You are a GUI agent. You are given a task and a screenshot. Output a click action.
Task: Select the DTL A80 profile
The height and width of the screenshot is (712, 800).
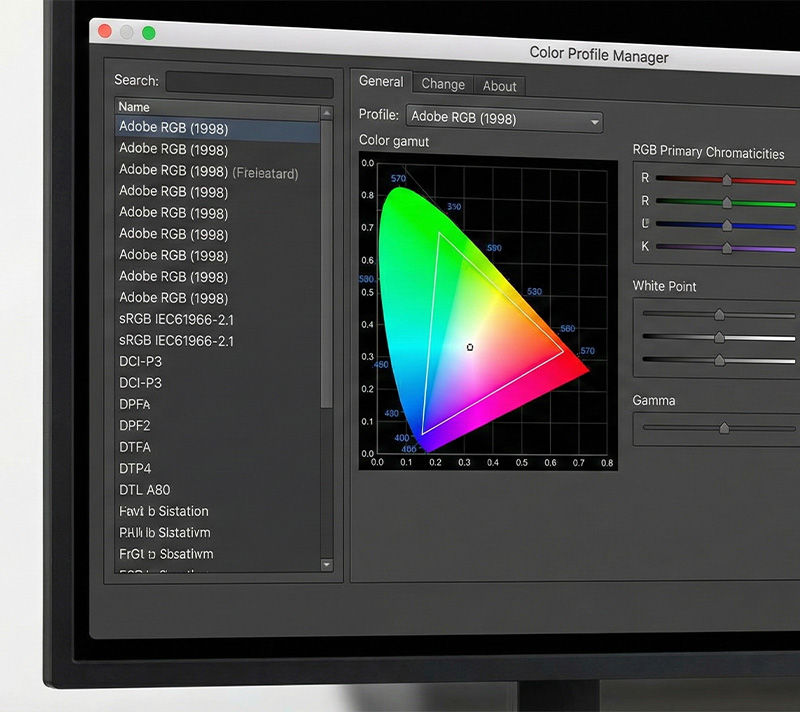click(145, 490)
